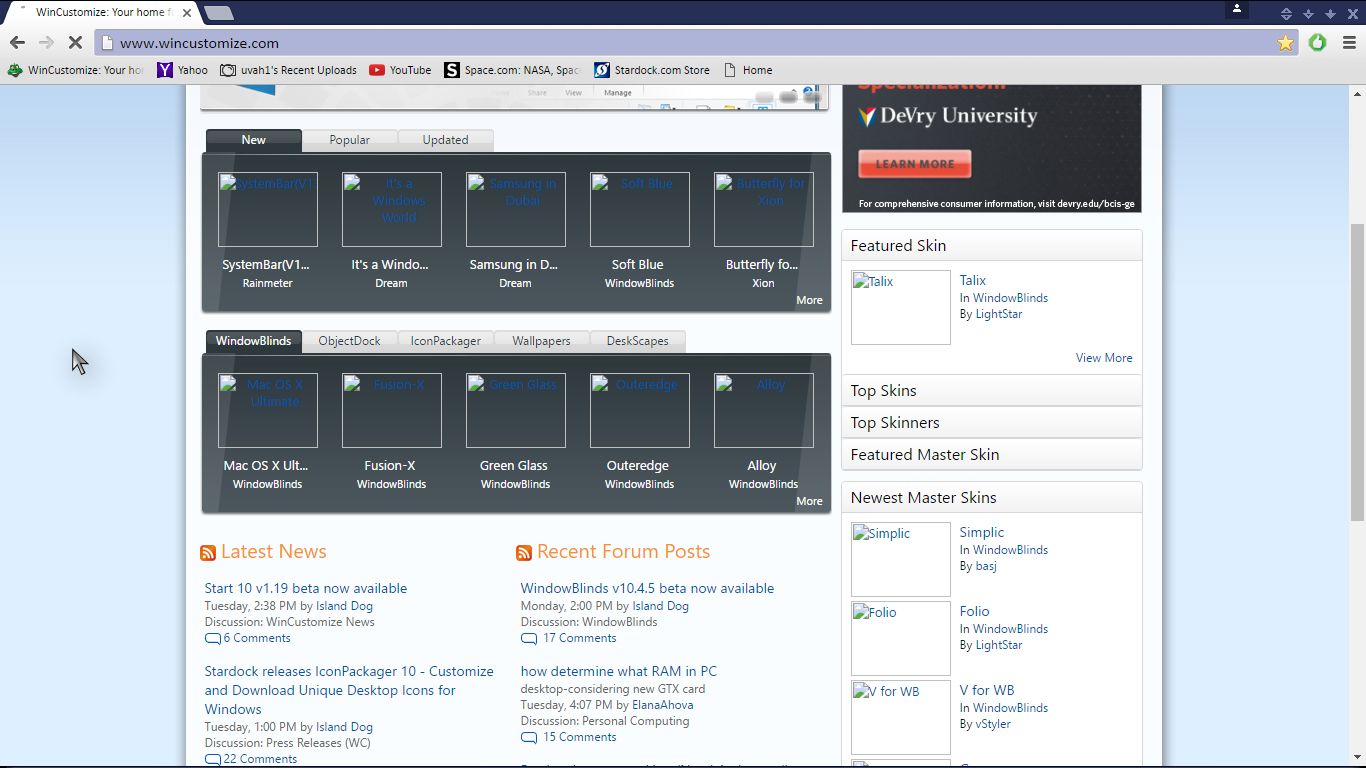Expand the Top Skinners section

[x=992, y=423]
